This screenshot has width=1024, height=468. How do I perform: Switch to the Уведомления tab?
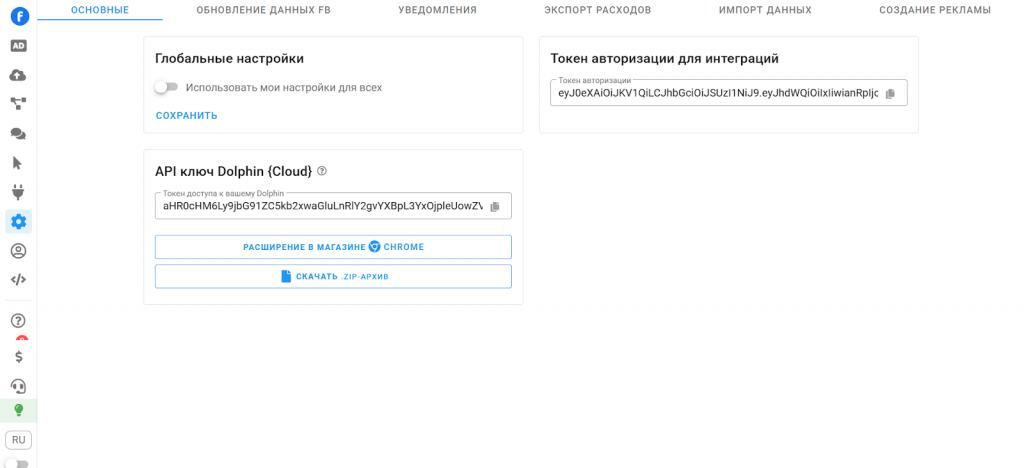click(x=435, y=10)
